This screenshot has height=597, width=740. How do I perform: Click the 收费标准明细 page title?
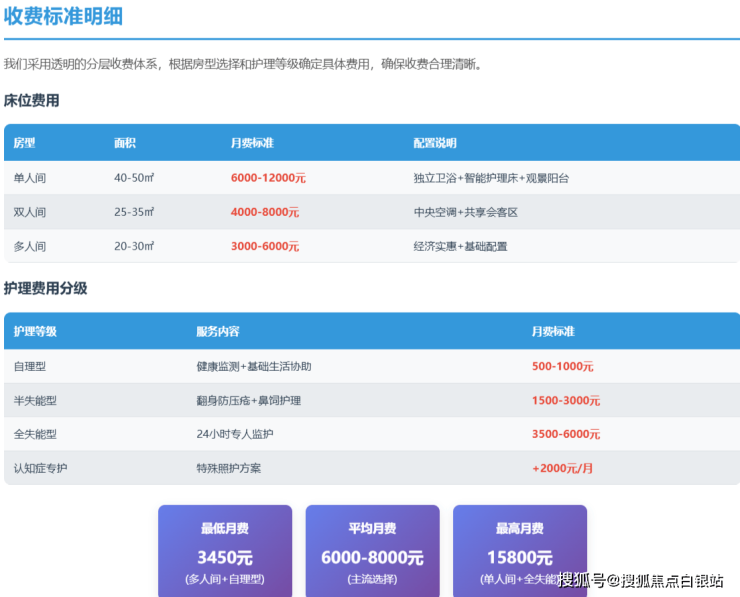64,17
